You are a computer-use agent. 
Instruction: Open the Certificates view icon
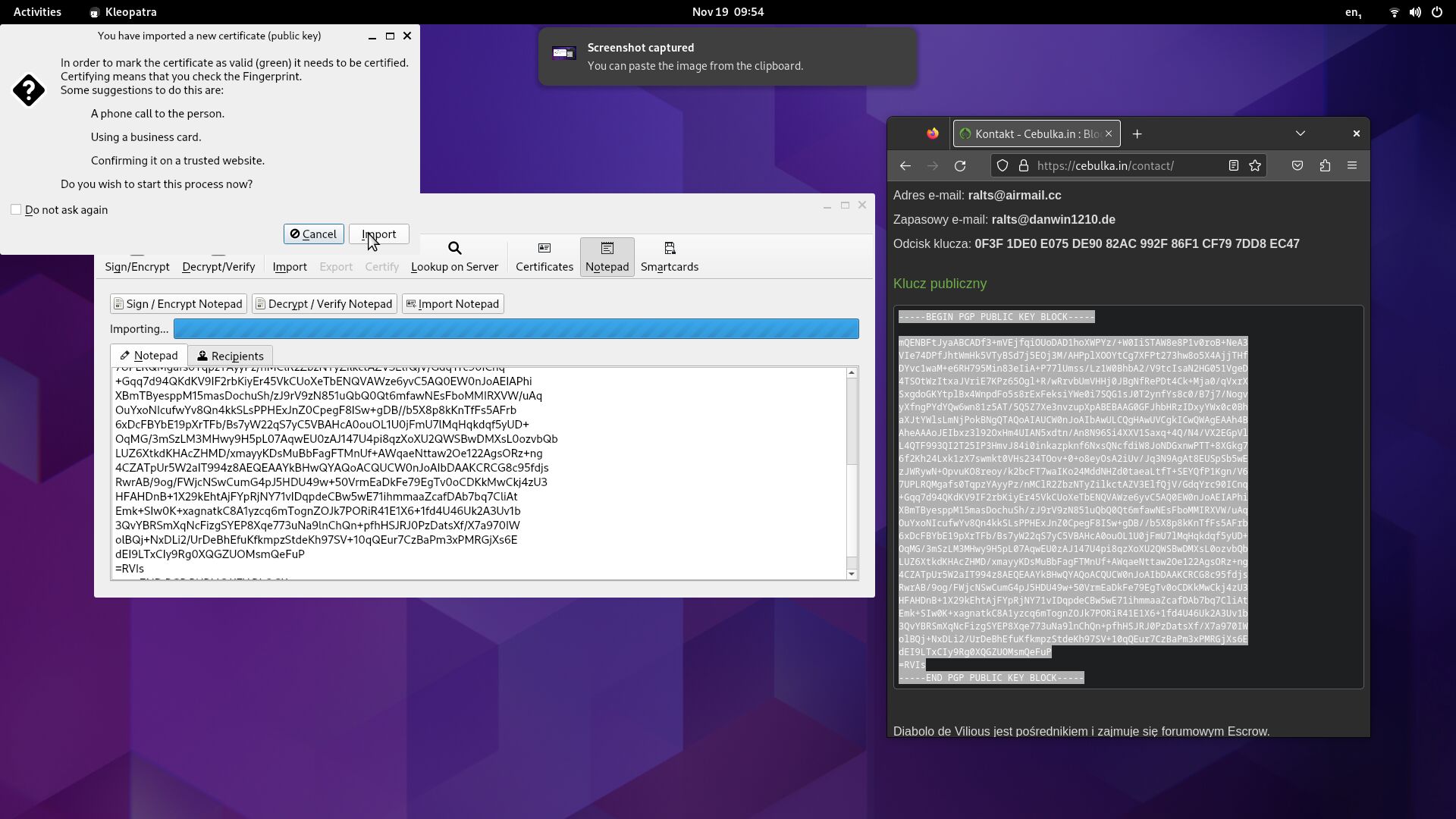(544, 248)
